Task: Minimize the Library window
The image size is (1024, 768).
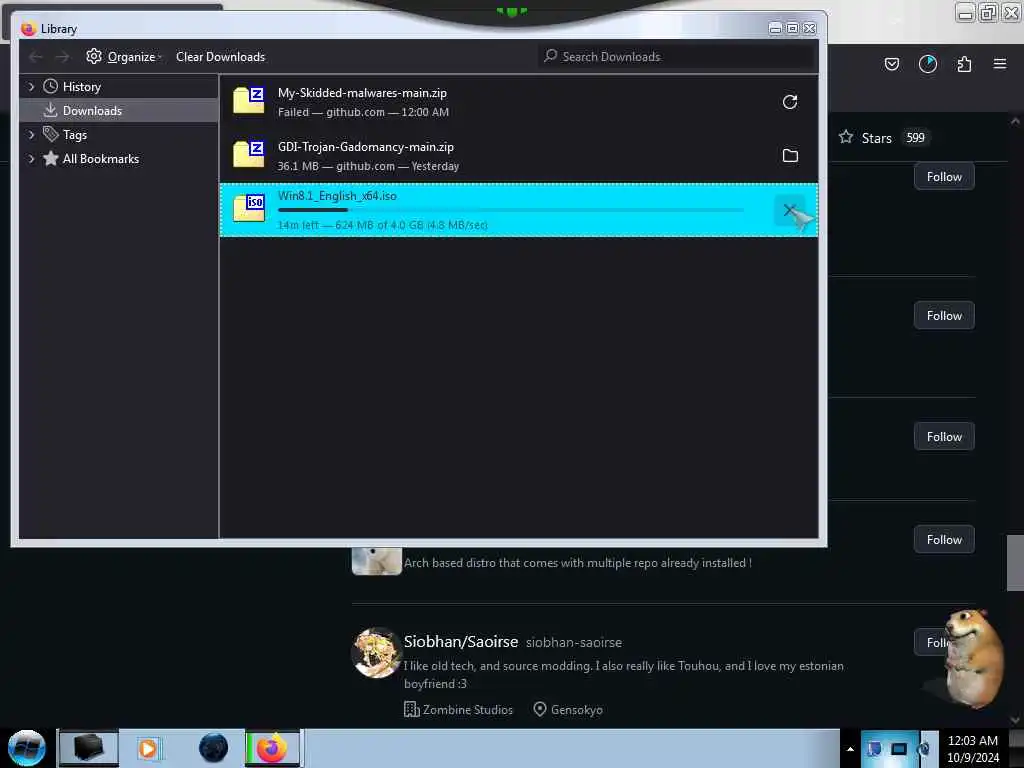Action: 775,28
